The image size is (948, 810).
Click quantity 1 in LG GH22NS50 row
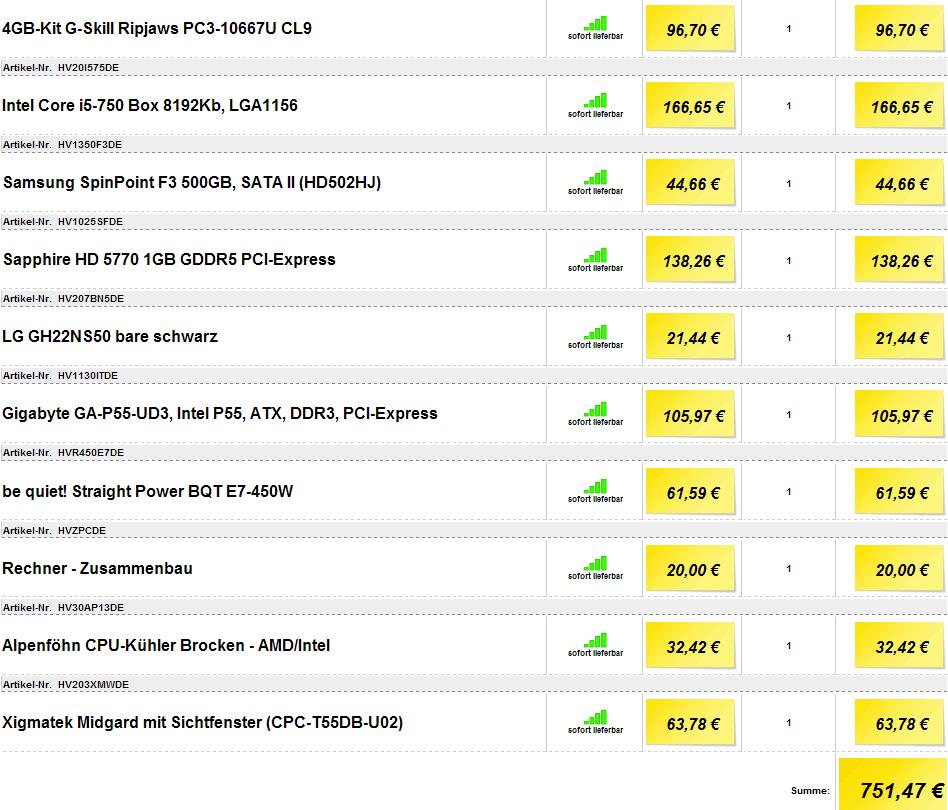(789, 337)
